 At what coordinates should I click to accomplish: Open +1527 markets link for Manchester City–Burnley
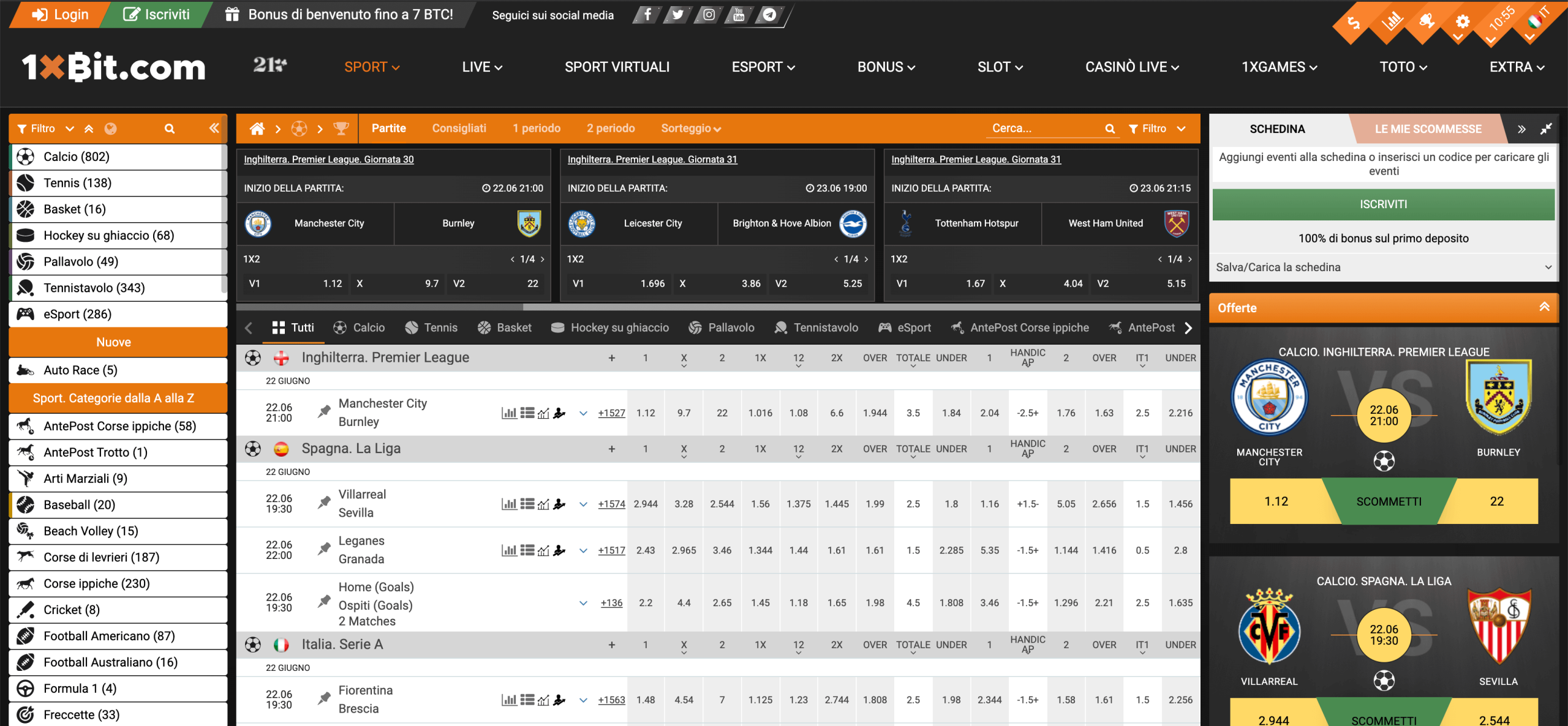[x=611, y=413]
